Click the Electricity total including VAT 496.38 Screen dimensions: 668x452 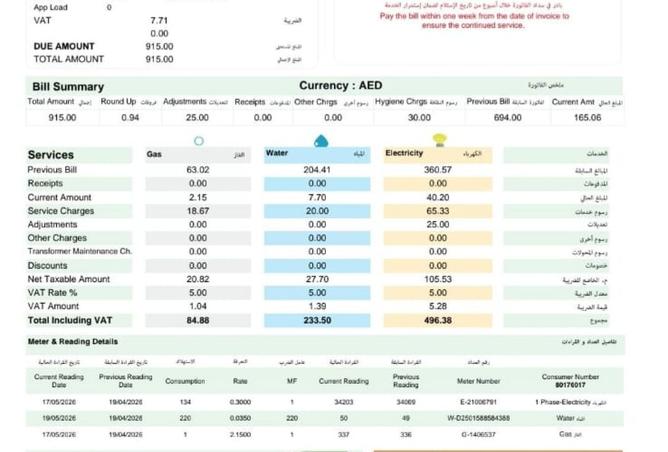(x=438, y=320)
